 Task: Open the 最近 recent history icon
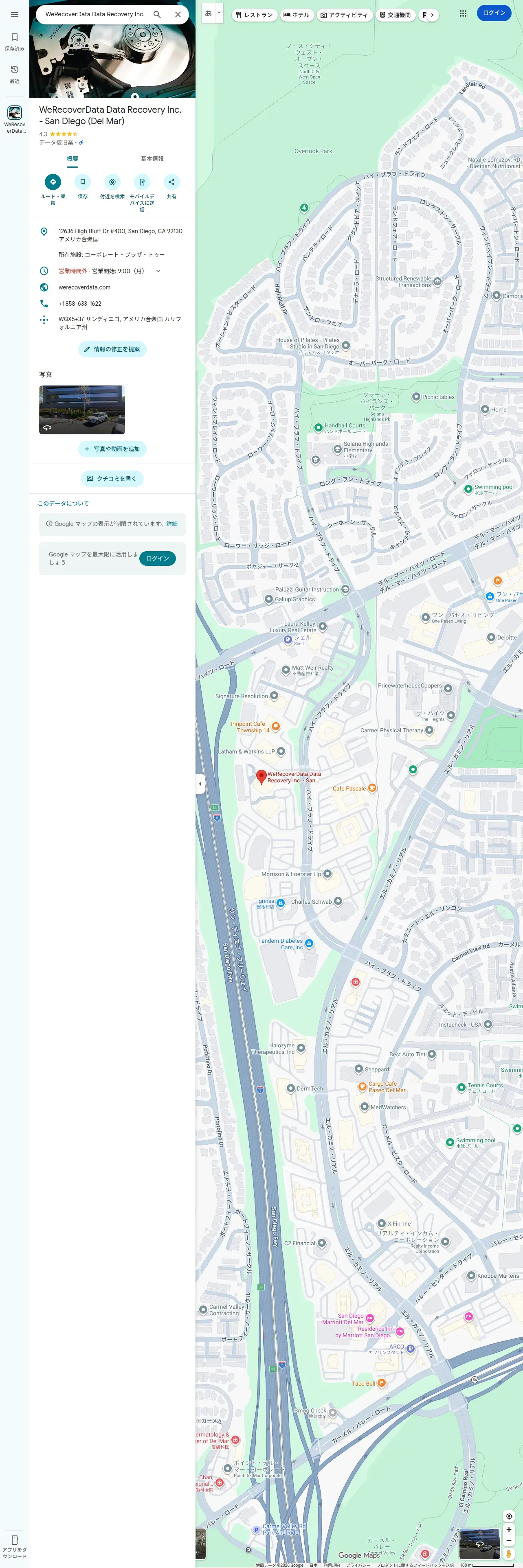(15, 70)
